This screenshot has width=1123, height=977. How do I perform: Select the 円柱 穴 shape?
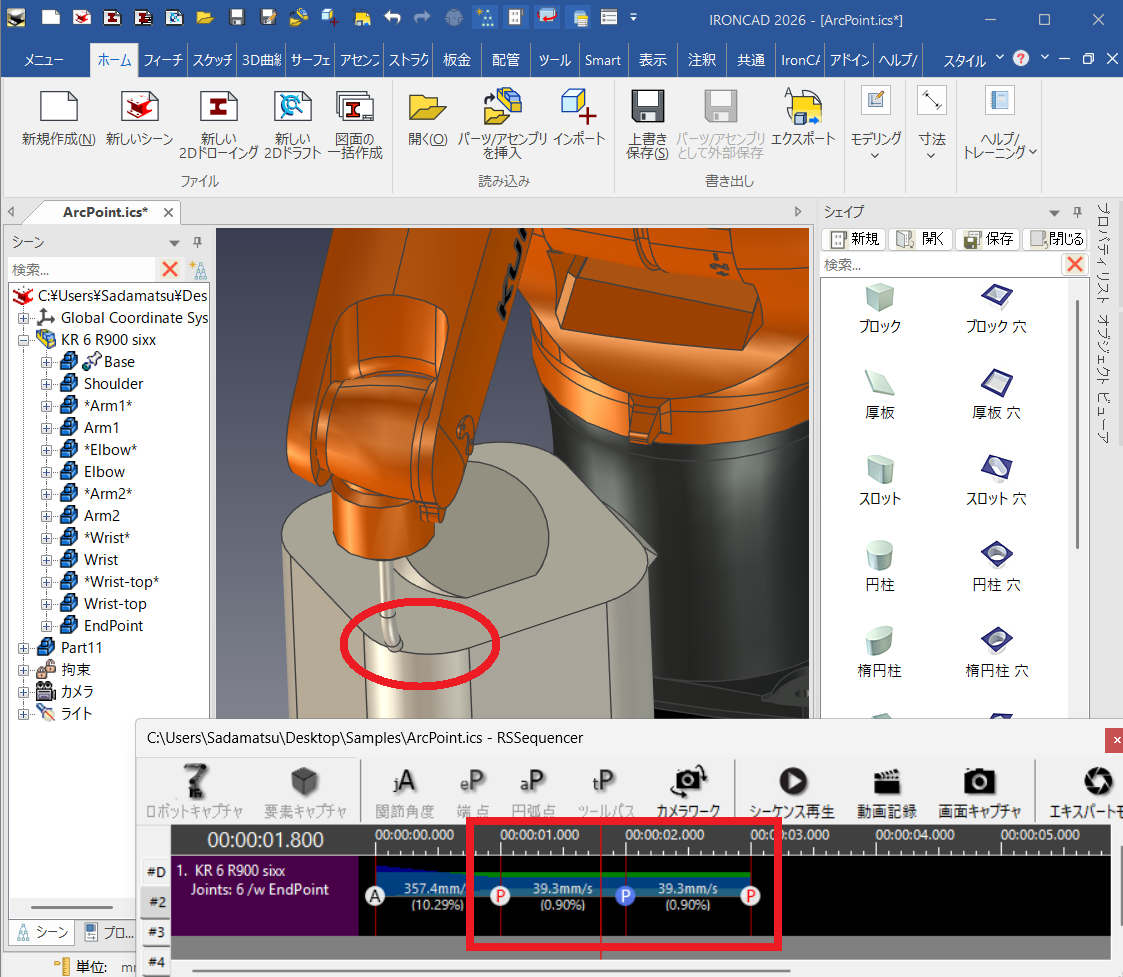(996, 567)
